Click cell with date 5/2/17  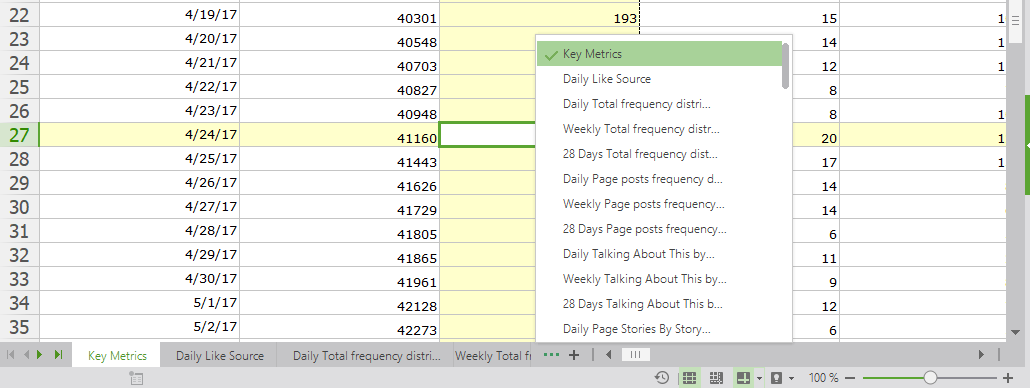pos(140,326)
